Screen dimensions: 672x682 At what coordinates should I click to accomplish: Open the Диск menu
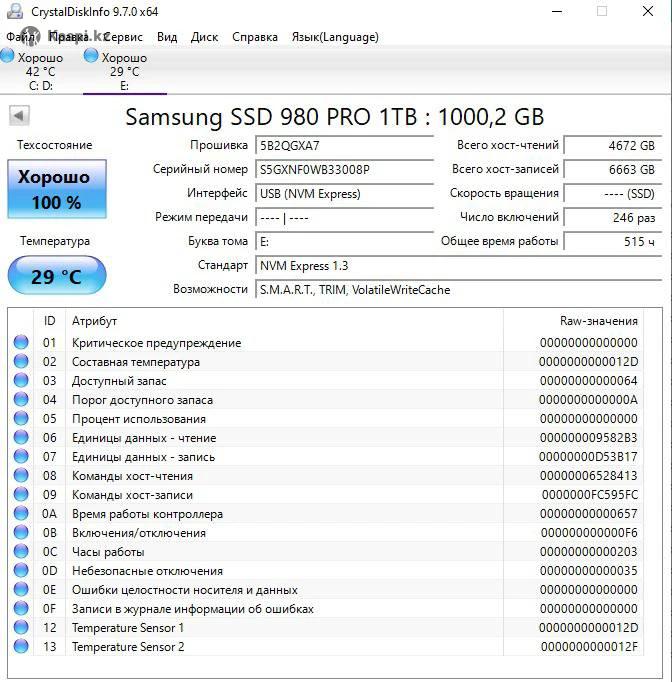204,37
